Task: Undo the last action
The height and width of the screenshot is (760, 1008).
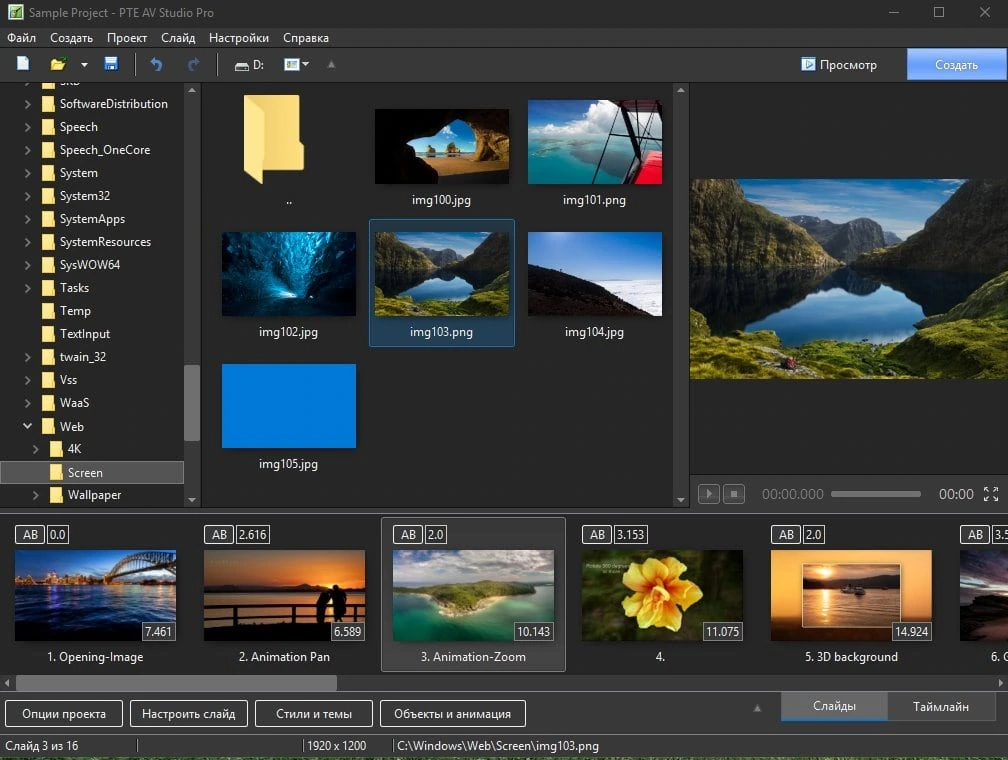Action: tap(156, 64)
